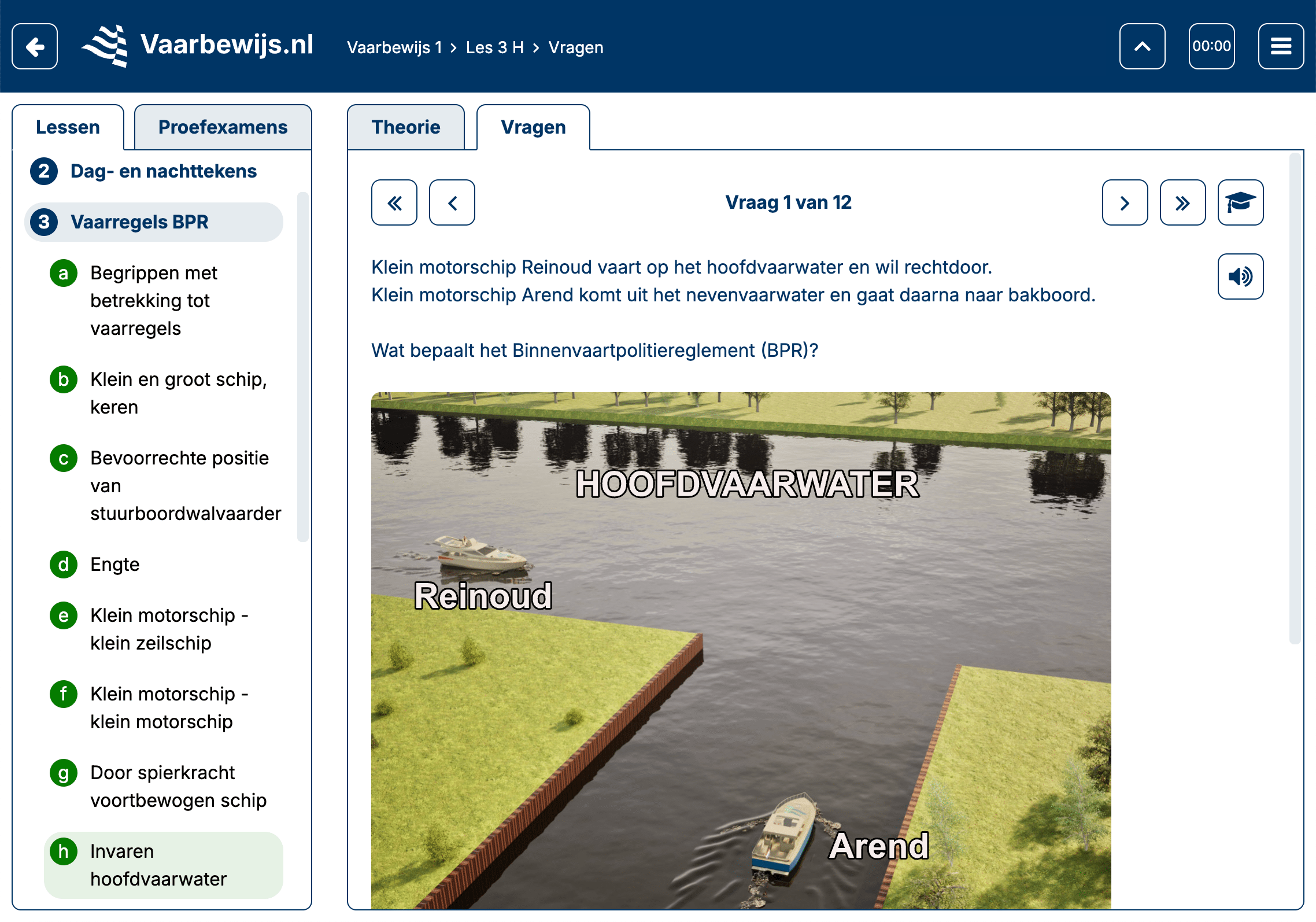
Task: Click the 00:00 timer button
Action: [1211, 46]
